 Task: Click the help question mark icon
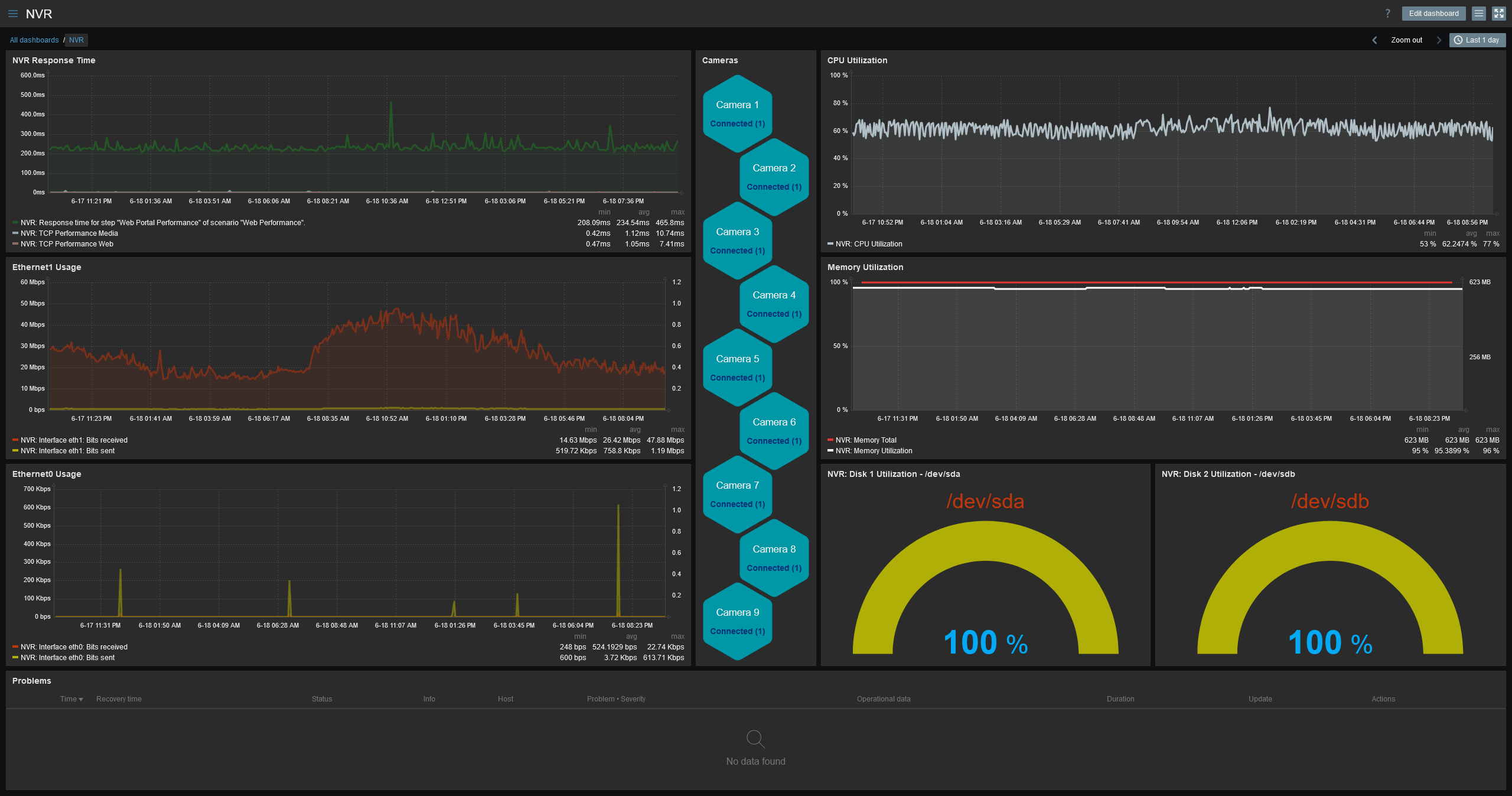(1388, 12)
